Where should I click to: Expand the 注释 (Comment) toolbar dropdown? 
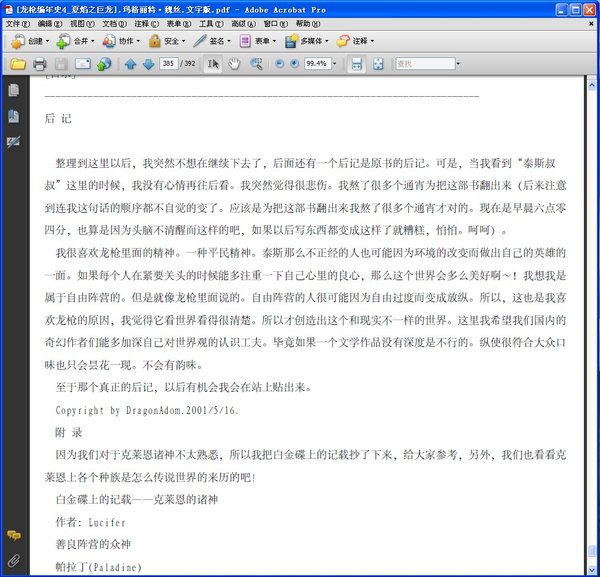pos(372,41)
